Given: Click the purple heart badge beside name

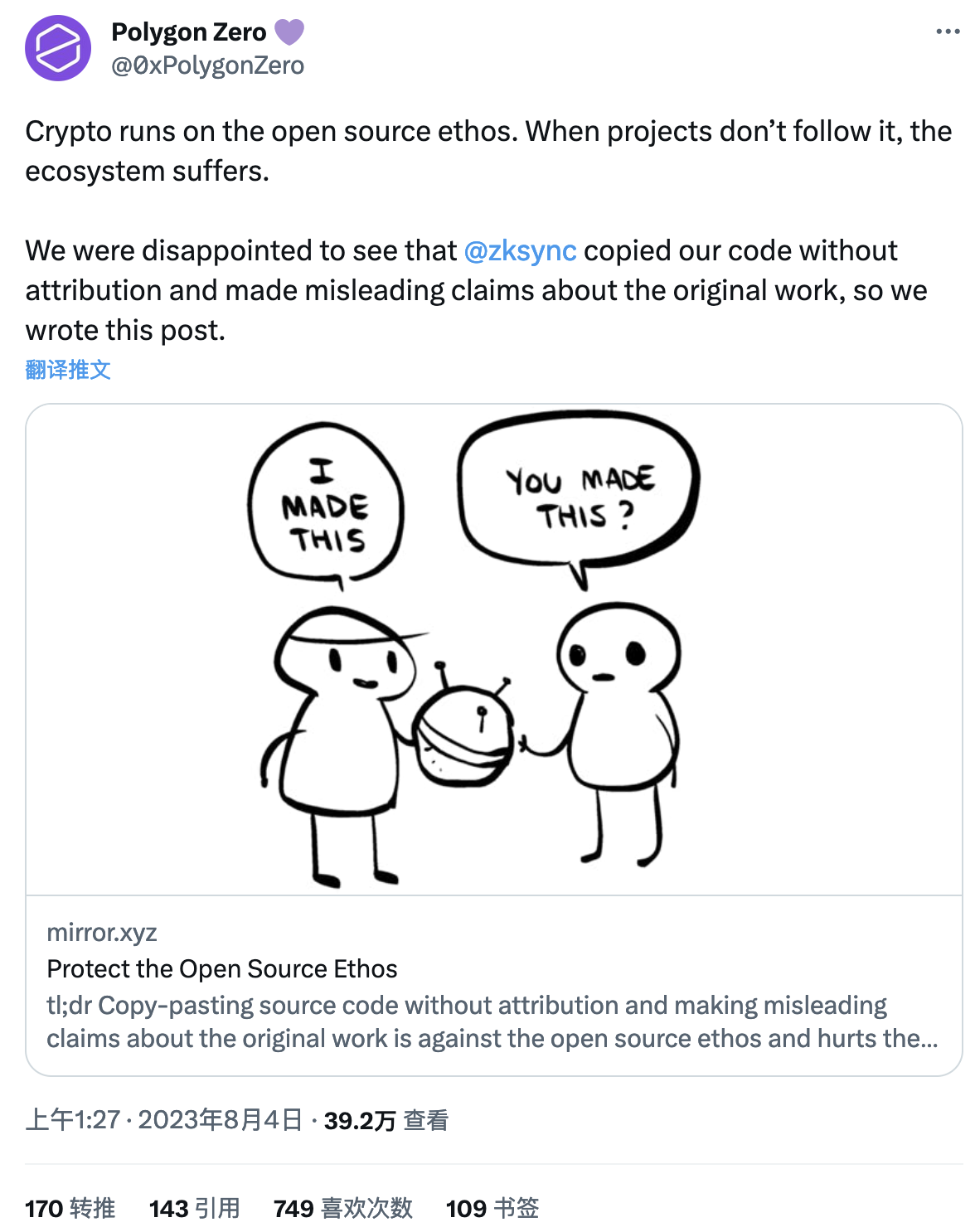Looking at the screenshot, I should (289, 32).
